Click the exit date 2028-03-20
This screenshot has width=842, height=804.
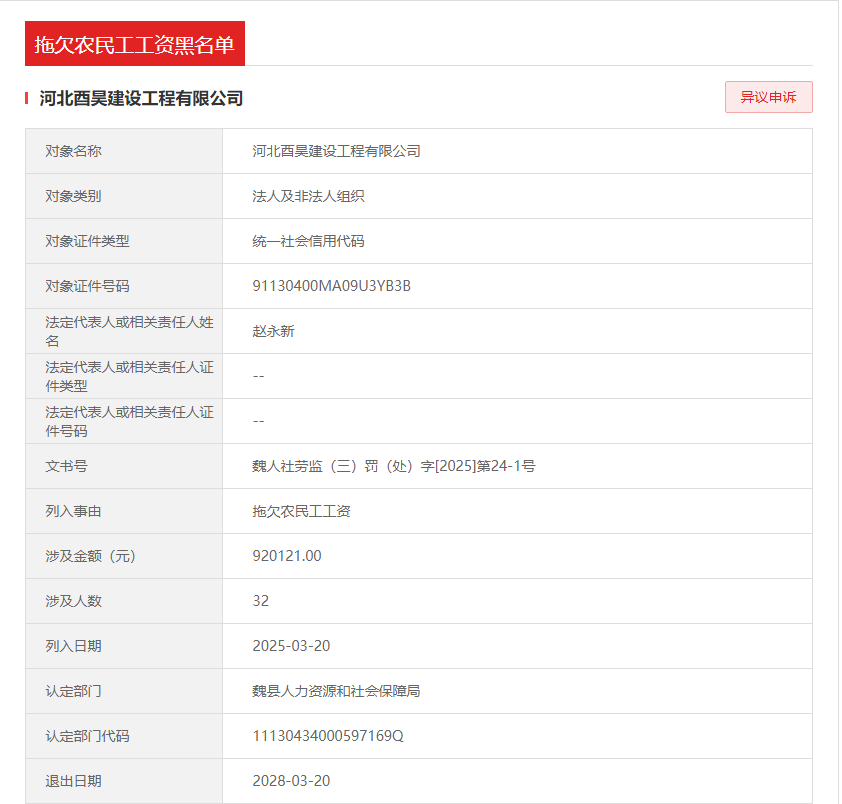click(x=291, y=781)
